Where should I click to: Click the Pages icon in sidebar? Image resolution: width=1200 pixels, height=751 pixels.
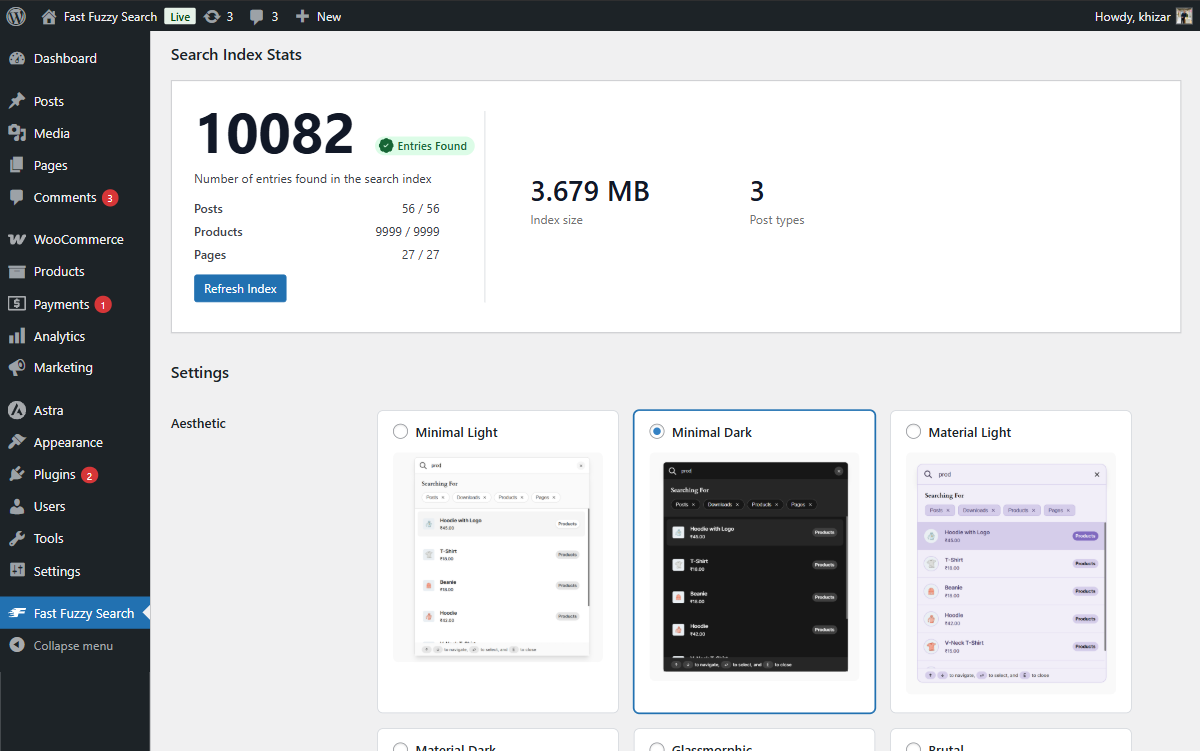[x=17, y=165]
